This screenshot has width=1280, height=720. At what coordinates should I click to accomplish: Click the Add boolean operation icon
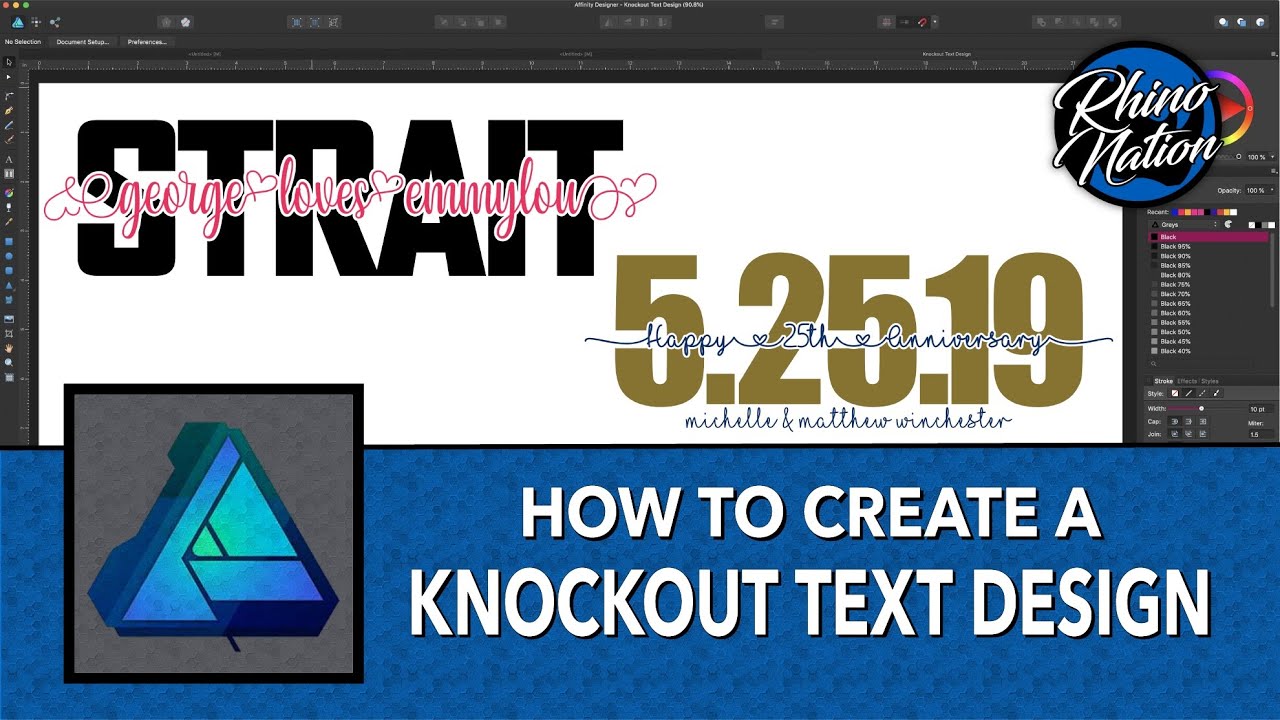coord(1041,21)
